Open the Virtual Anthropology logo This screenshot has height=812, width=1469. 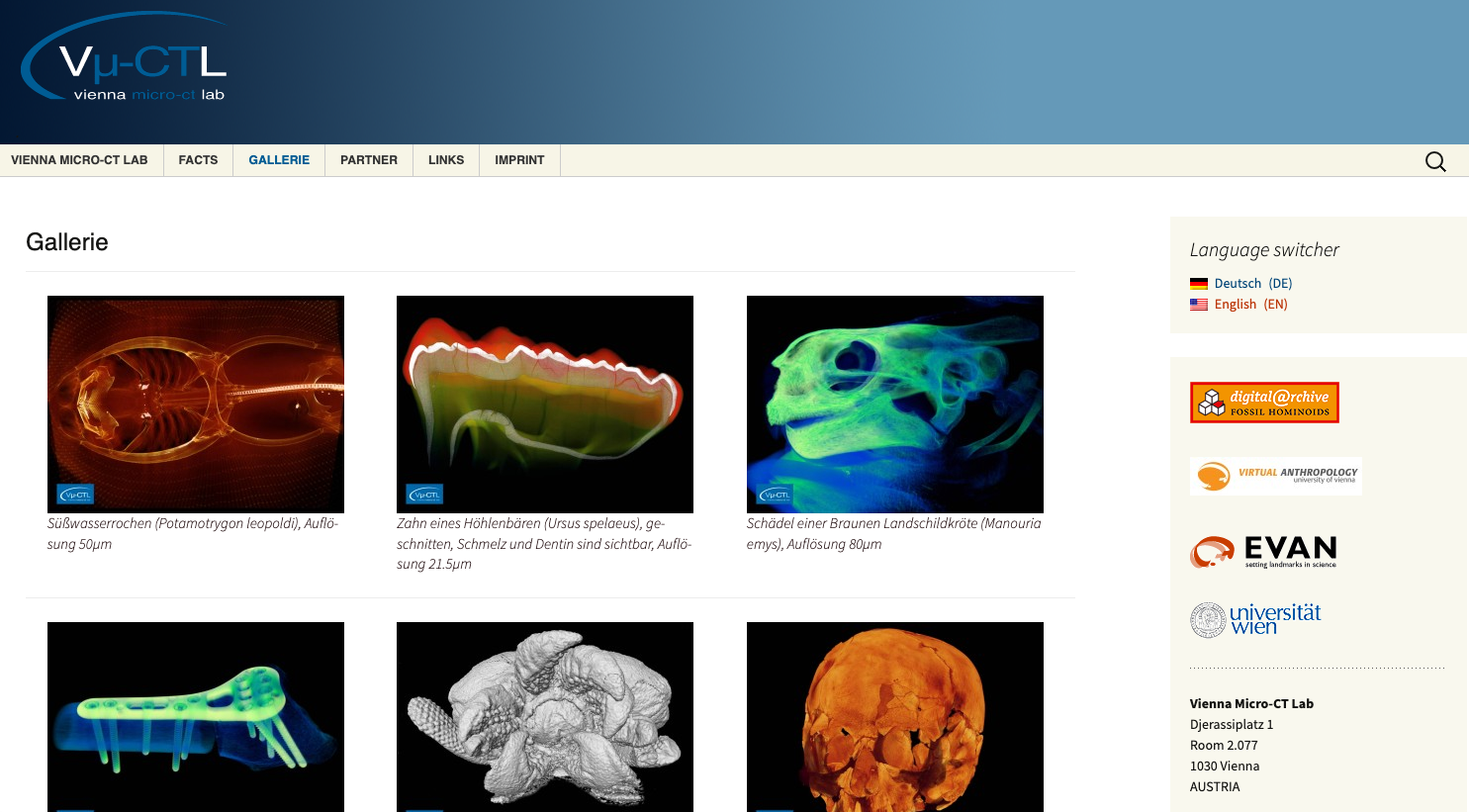tap(1275, 476)
